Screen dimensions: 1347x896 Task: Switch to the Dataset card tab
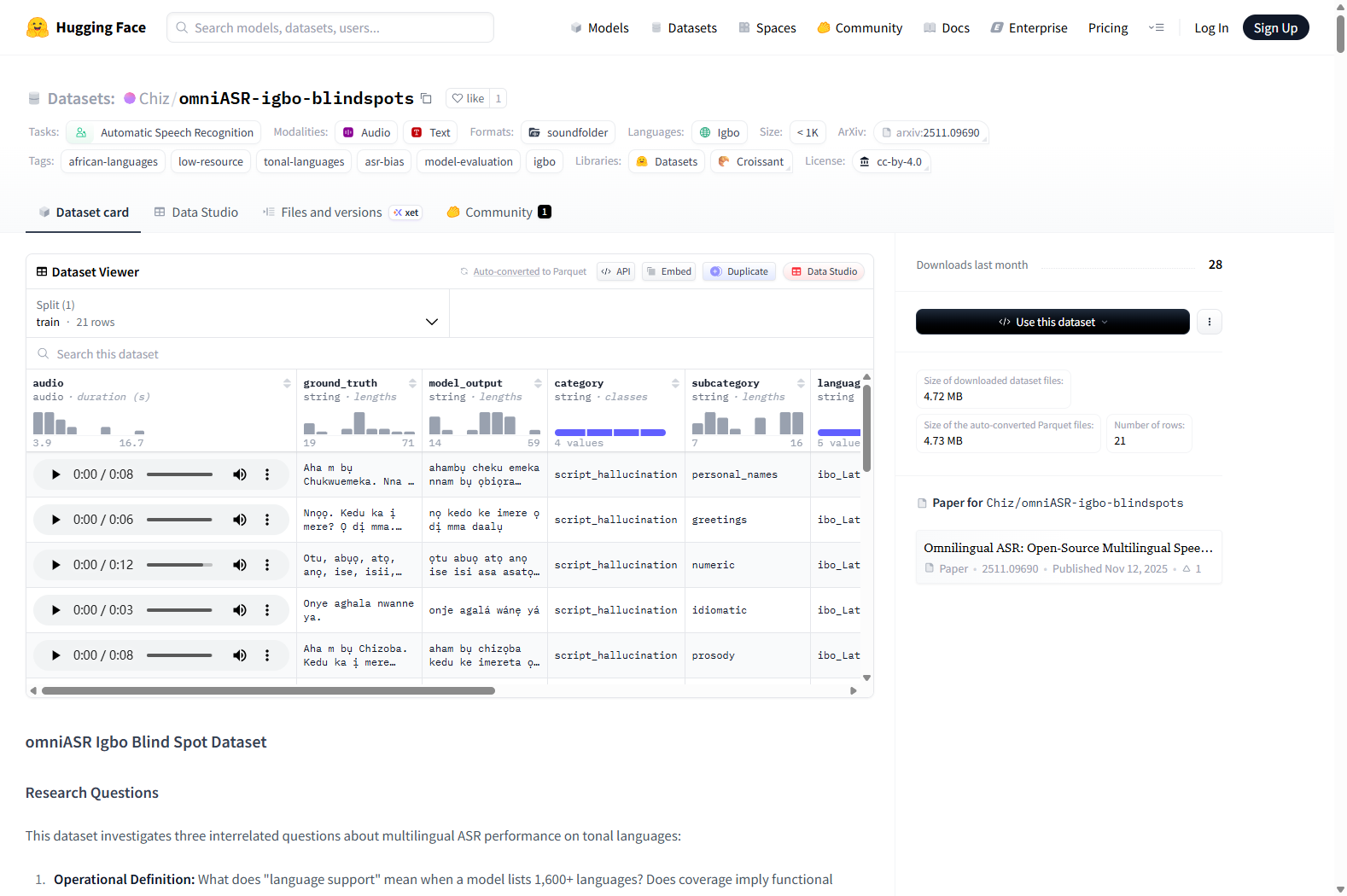pos(84,212)
